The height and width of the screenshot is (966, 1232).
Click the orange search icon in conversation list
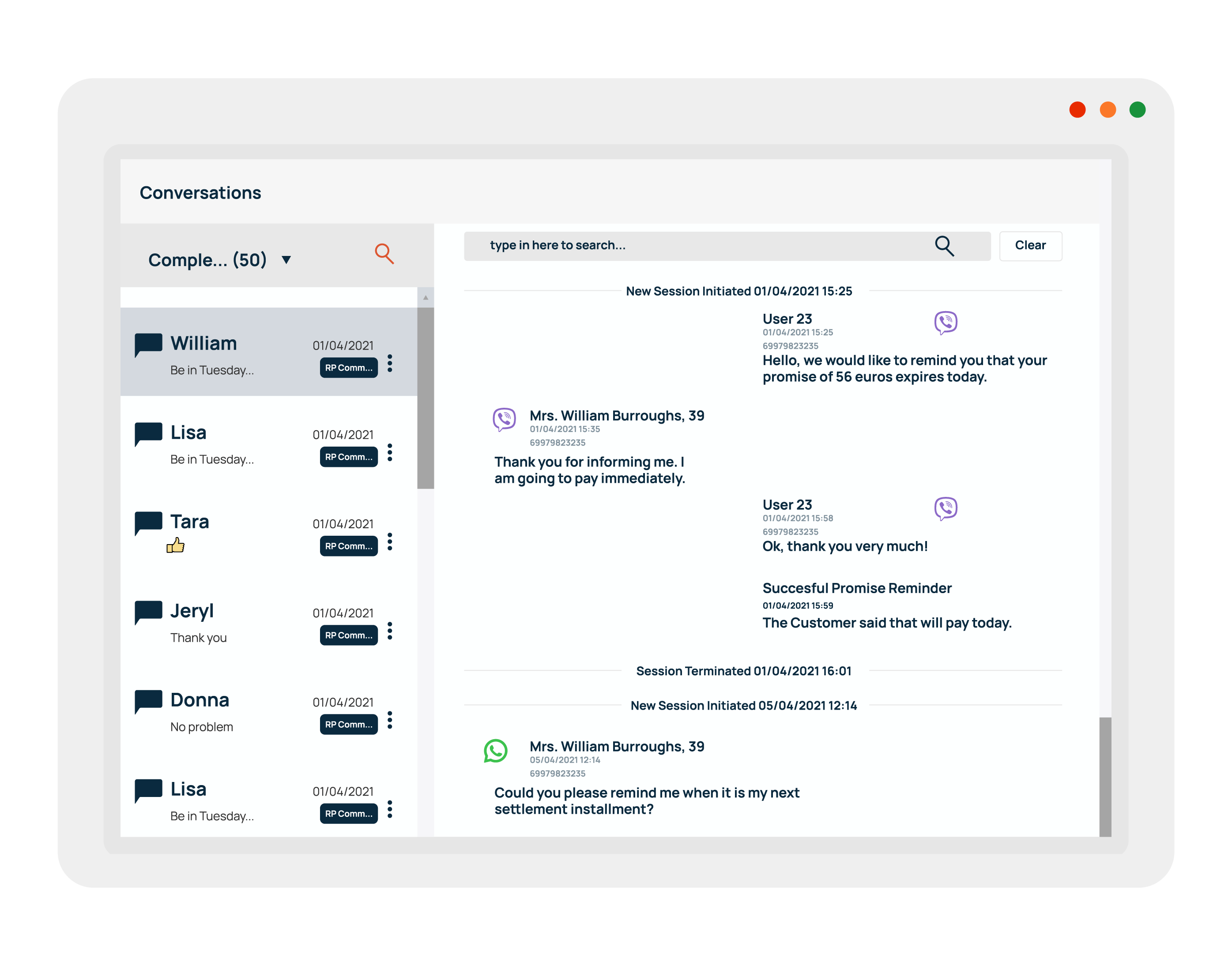(x=384, y=253)
